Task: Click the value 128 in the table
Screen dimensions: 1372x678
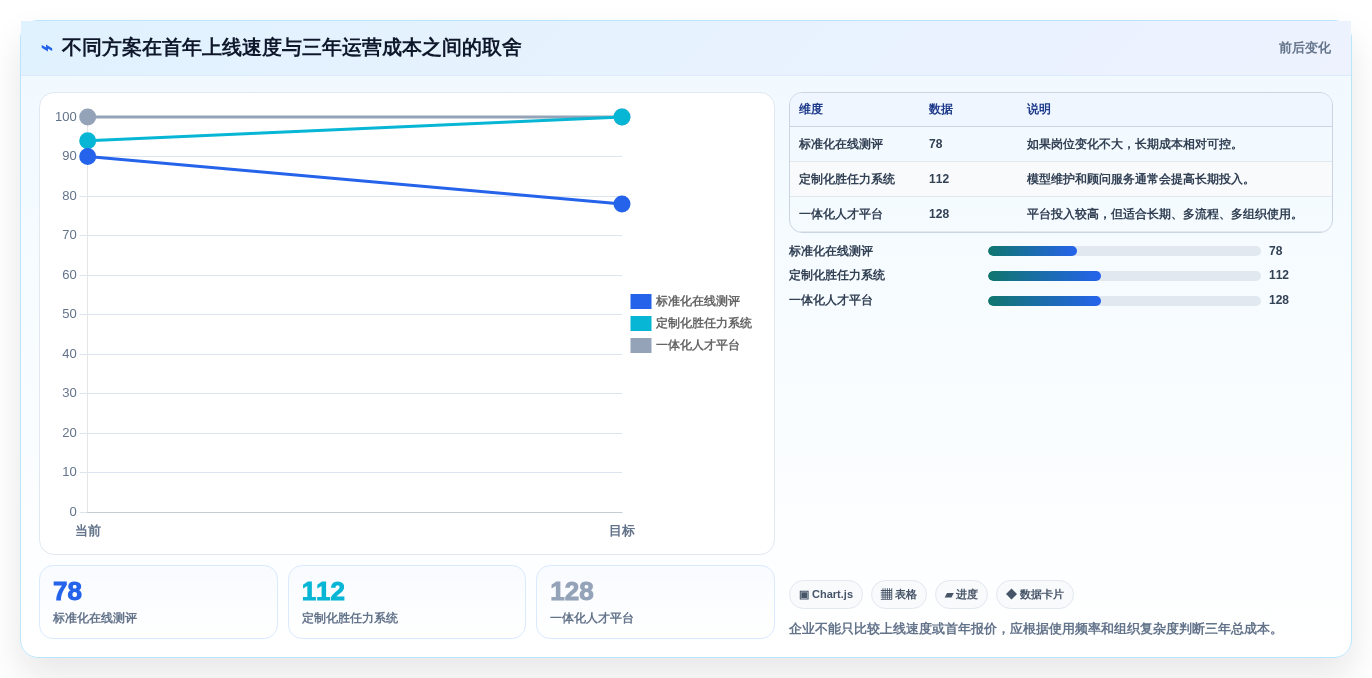Action: (939, 214)
